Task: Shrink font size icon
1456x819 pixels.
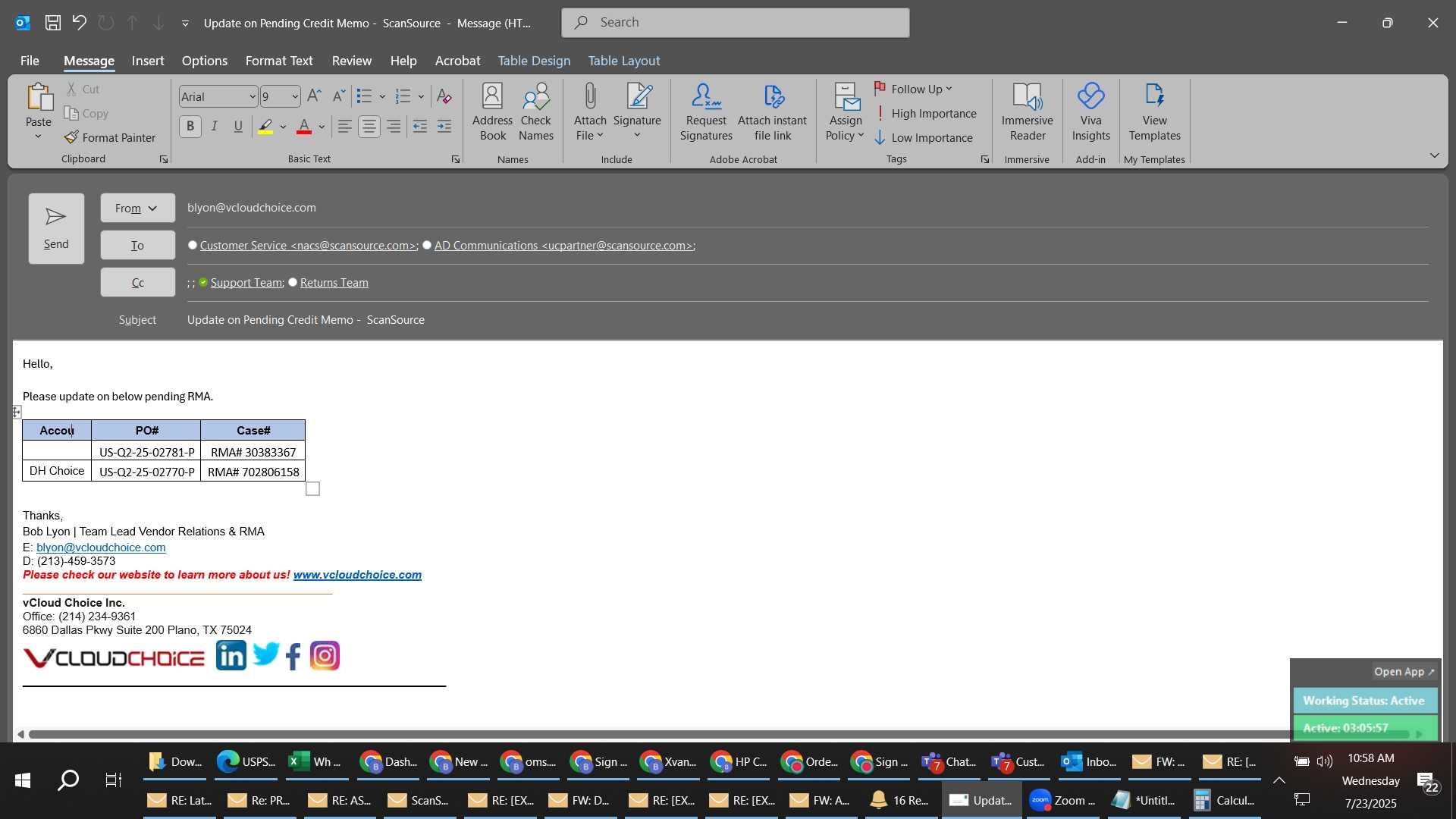Action: point(339,96)
